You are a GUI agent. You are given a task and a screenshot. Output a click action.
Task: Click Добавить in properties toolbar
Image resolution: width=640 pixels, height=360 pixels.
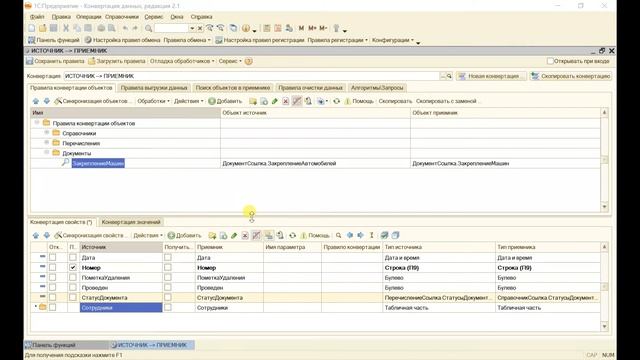point(184,236)
